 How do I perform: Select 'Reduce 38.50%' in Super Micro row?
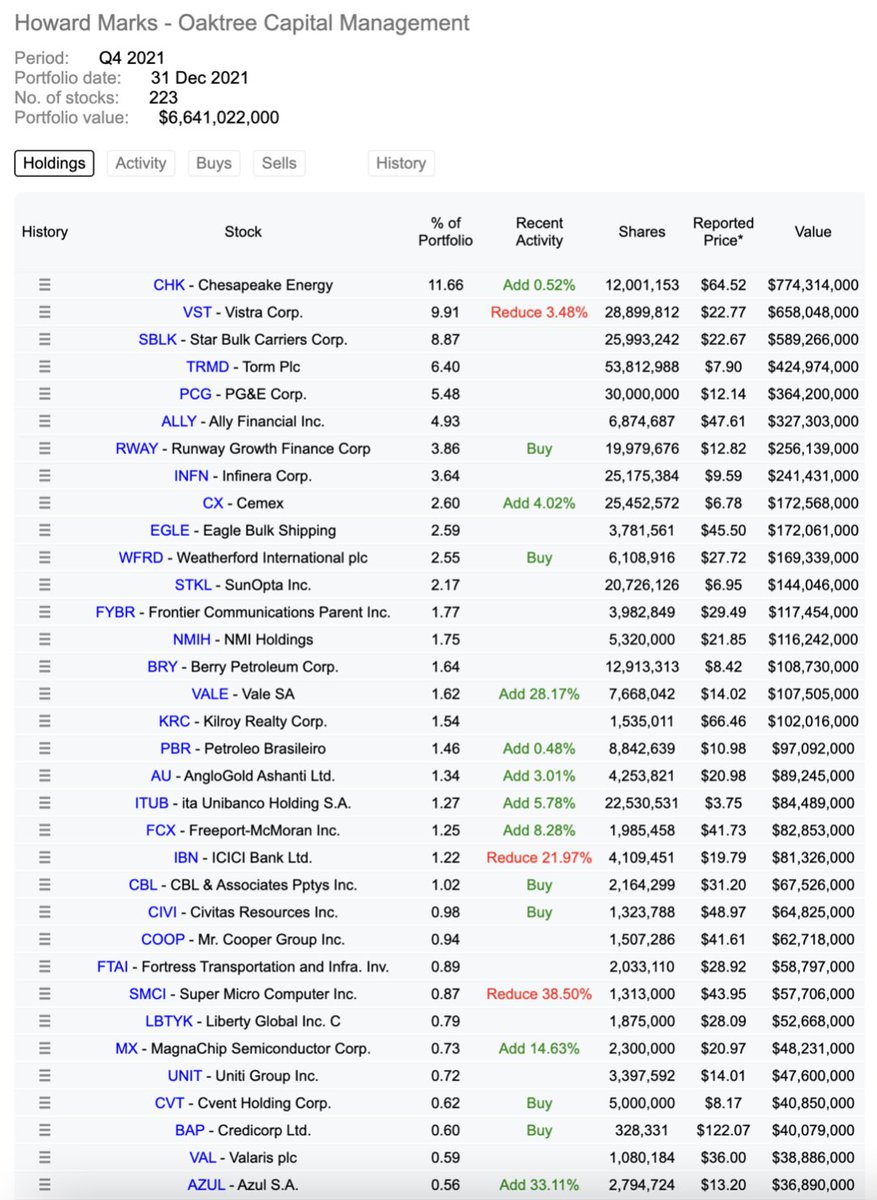pos(539,994)
